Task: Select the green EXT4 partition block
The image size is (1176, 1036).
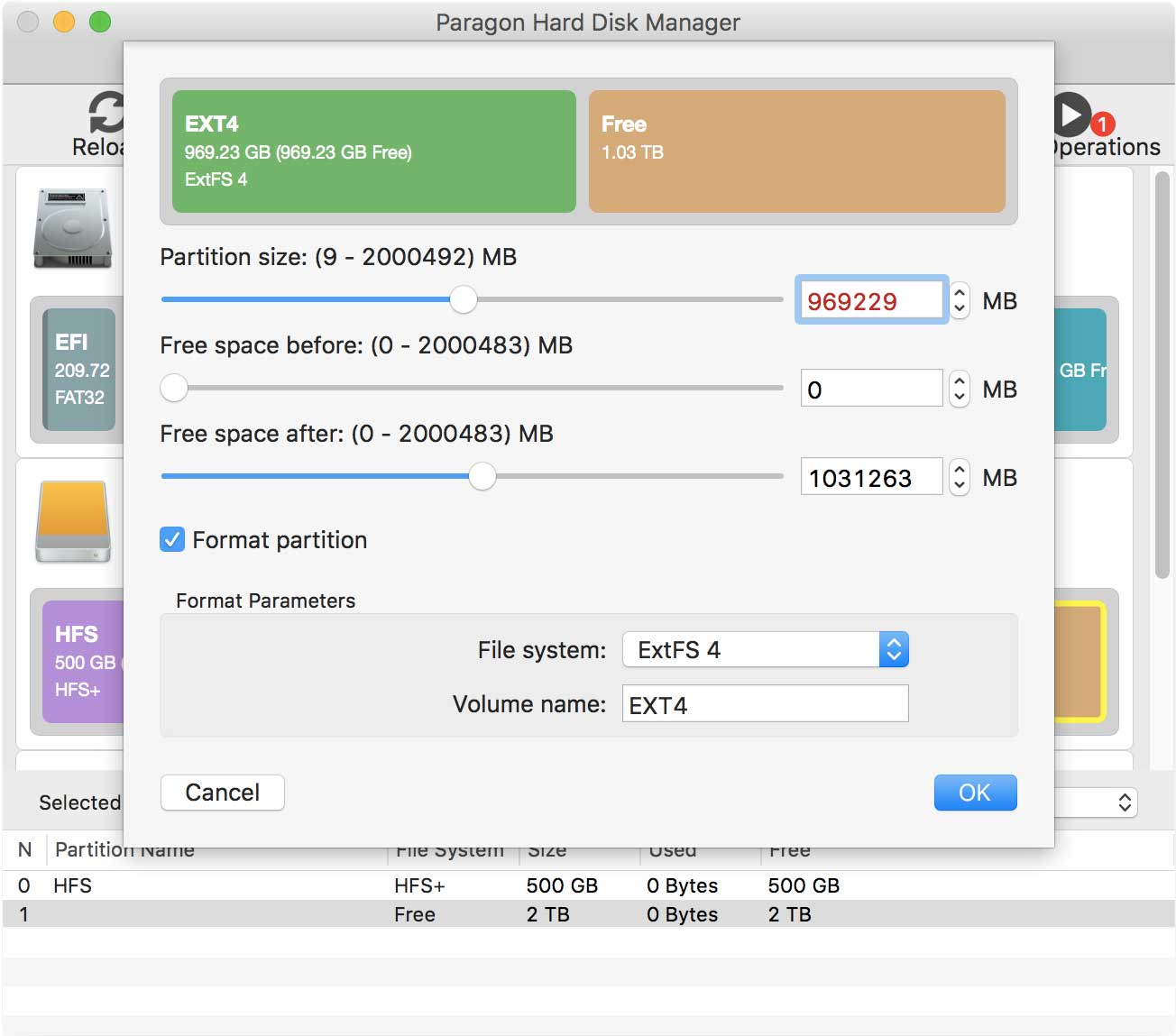Action: tap(373, 151)
